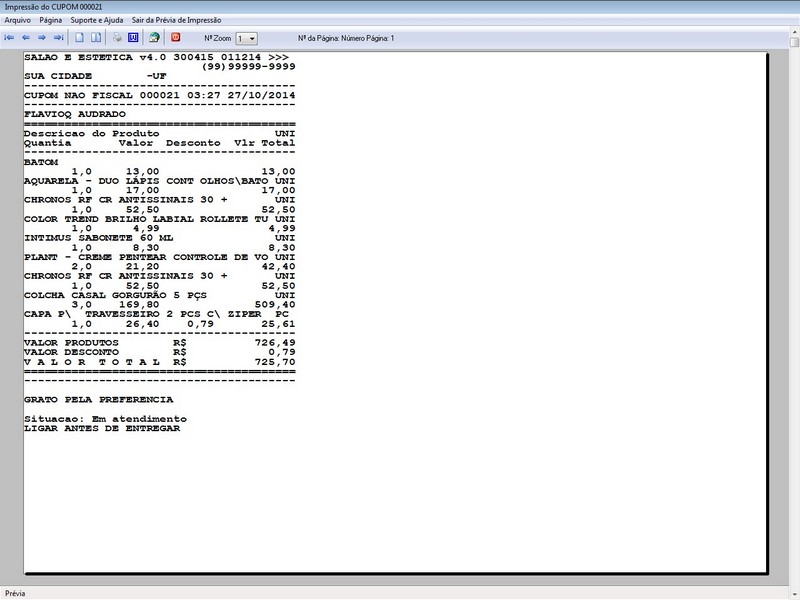Select two-page view icon
The height and width of the screenshot is (600, 800).
(96, 38)
